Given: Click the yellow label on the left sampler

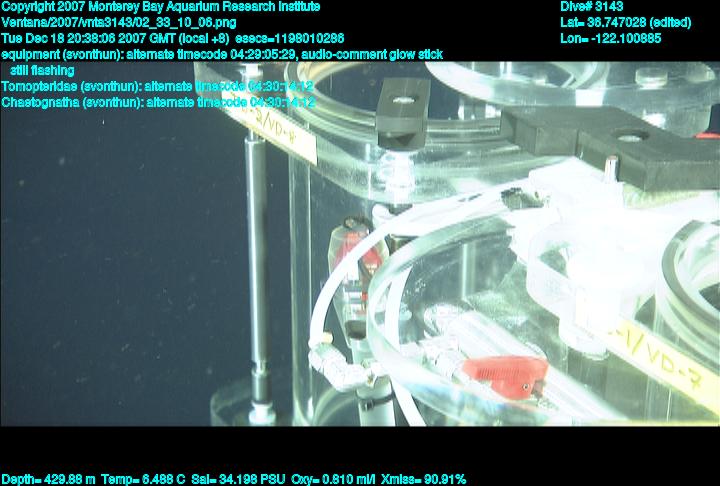Looking at the screenshot, I should pyautogui.click(x=270, y=132).
